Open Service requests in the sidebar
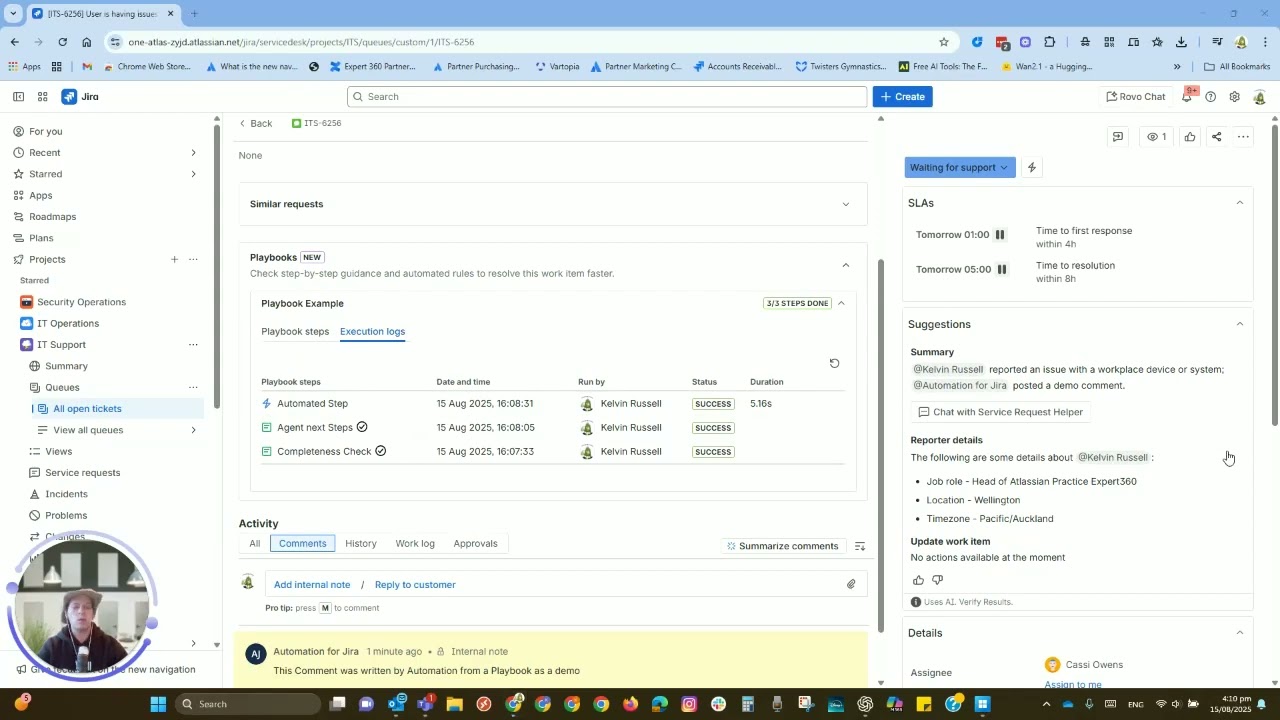 82,473
